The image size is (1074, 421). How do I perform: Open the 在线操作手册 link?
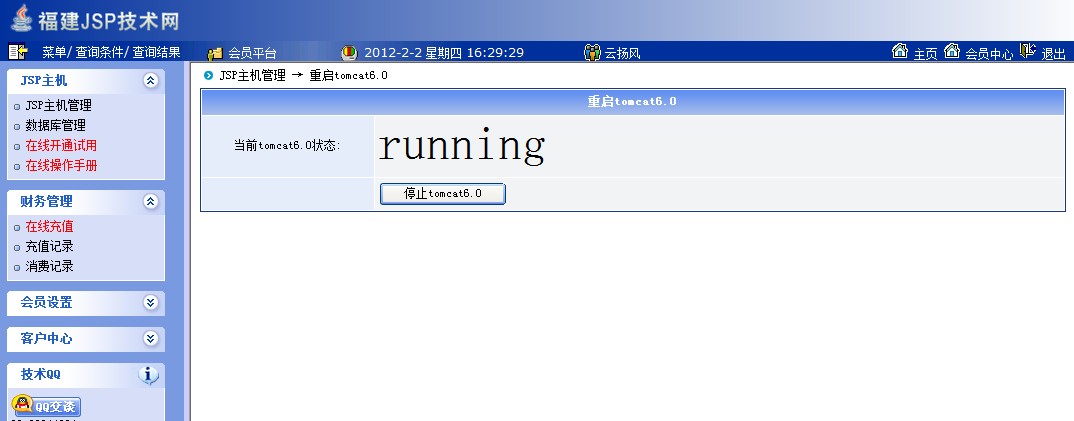61,165
